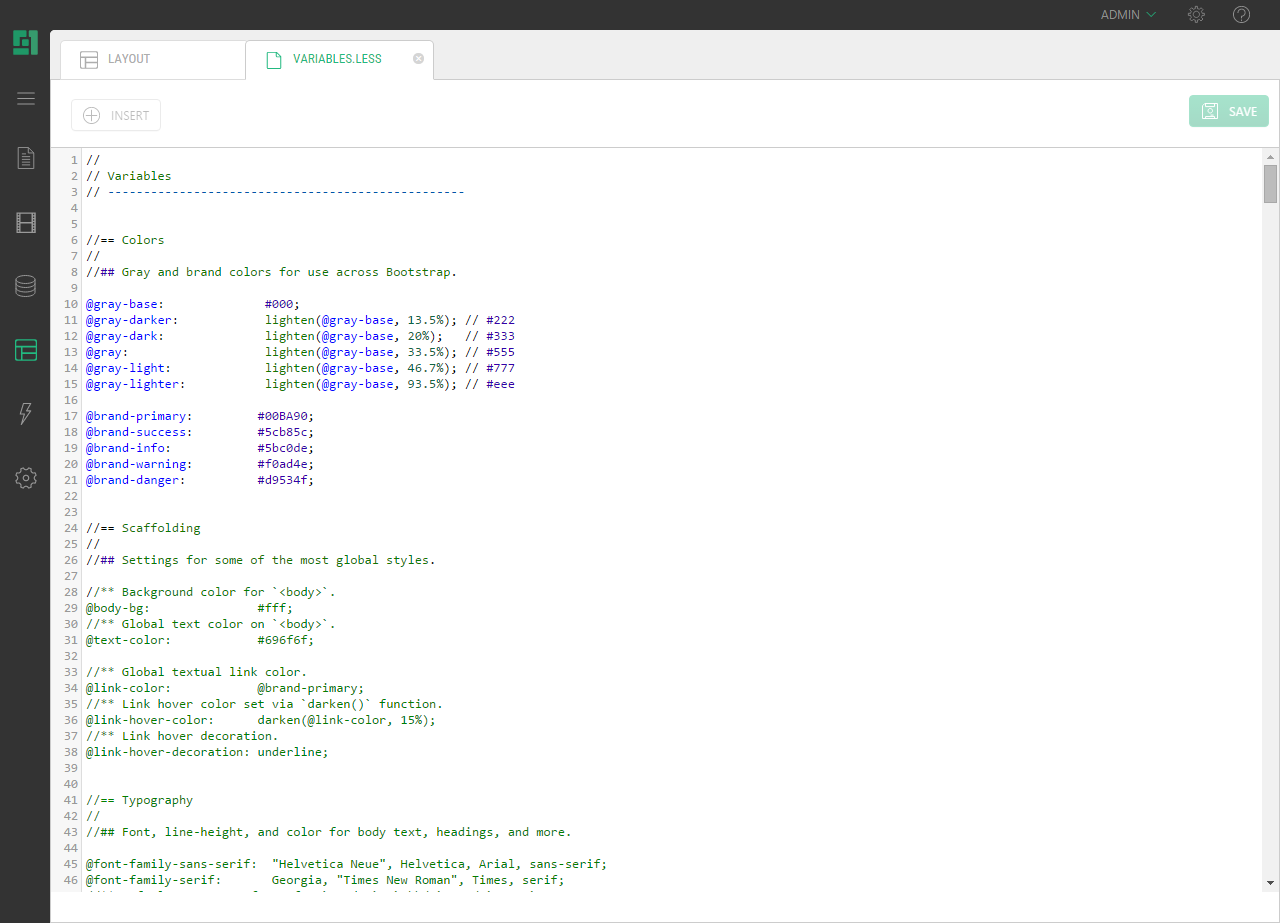Select the document page icon in sidebar
This screenshot has height=923, width=1280.
pos(25,158)
